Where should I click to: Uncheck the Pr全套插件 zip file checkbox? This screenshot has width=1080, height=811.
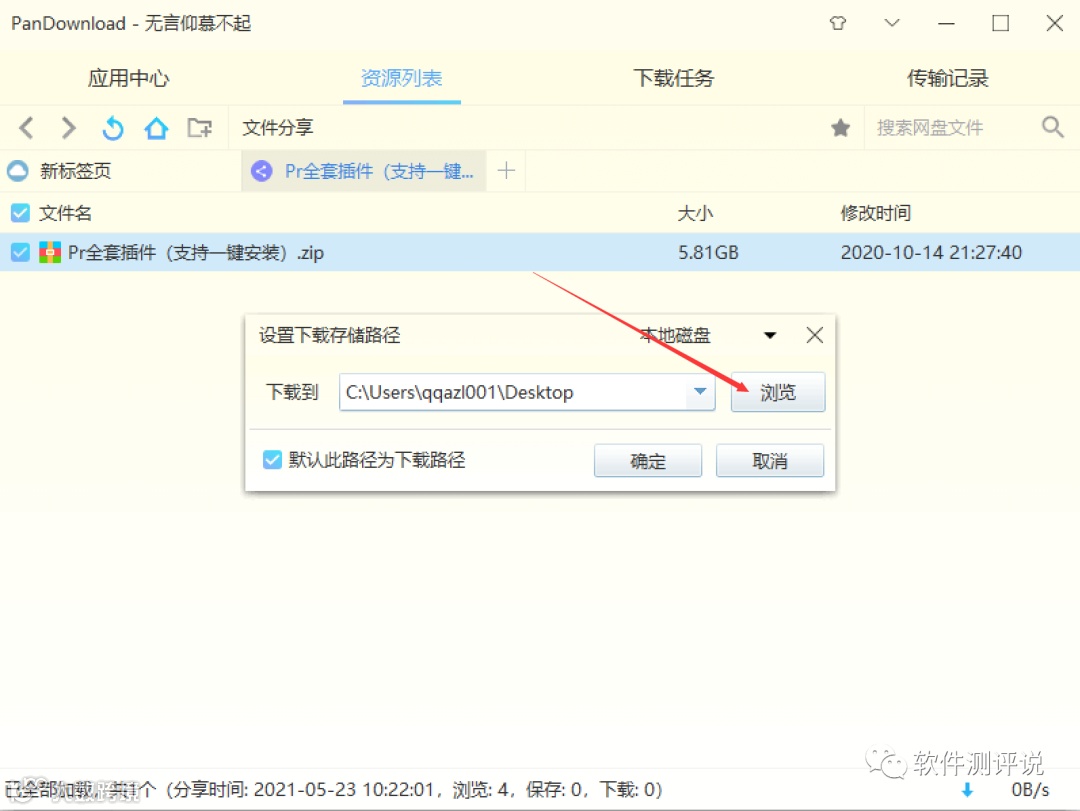click(21, 252)
